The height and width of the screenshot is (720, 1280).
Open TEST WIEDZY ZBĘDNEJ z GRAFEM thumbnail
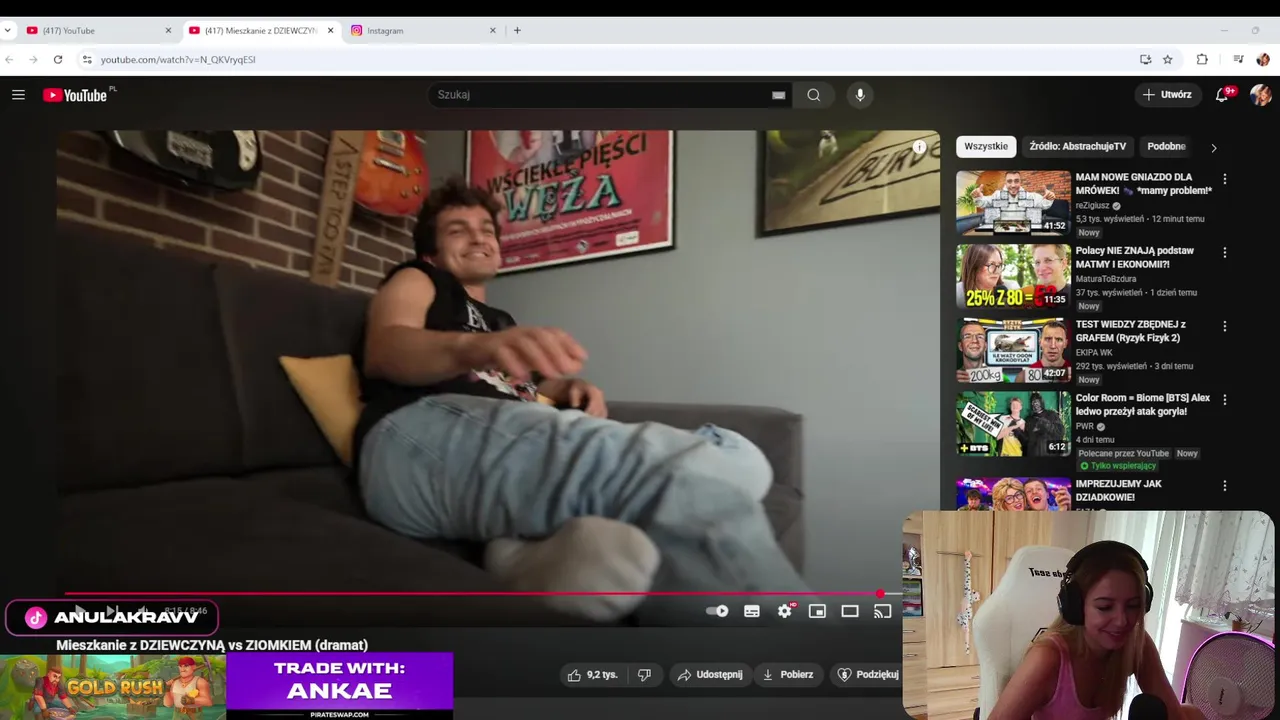[1013, 350]
